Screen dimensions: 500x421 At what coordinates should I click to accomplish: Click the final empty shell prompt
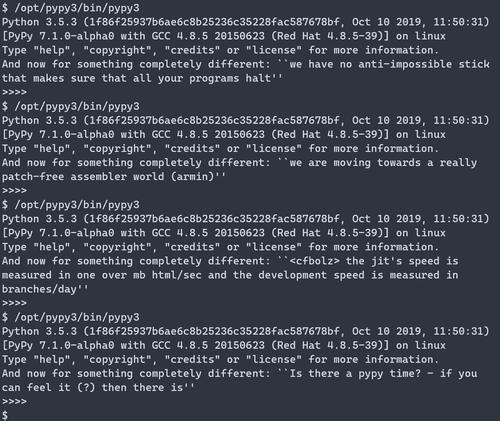point(5,415)
